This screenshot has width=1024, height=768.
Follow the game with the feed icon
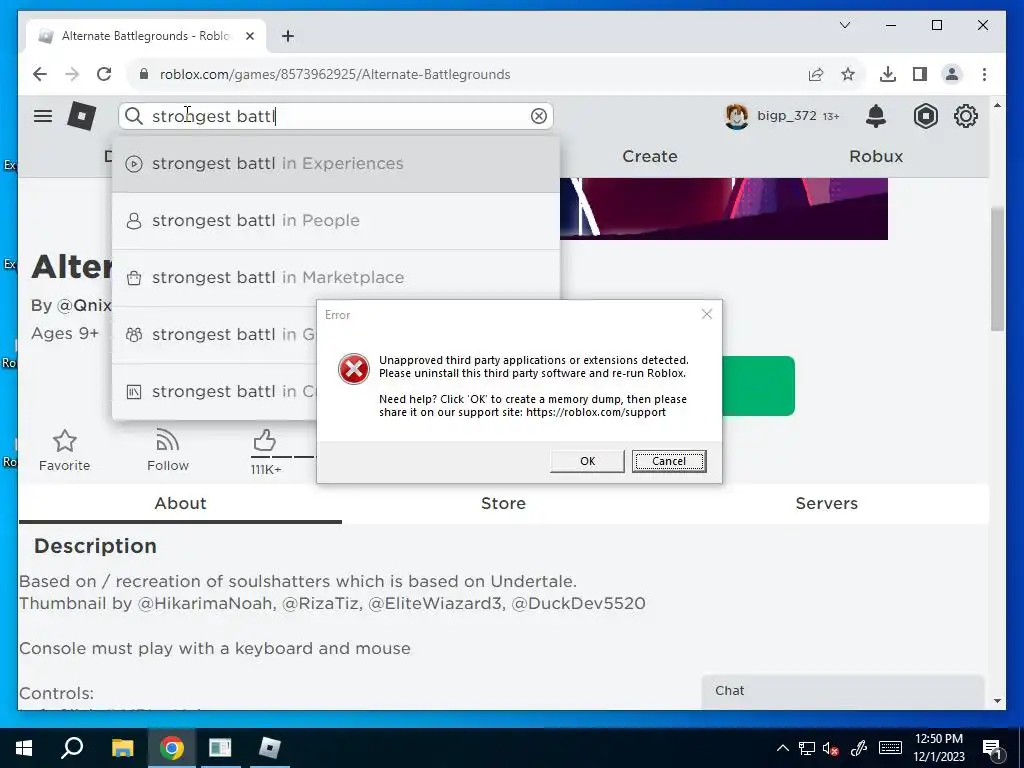(168, 441)
